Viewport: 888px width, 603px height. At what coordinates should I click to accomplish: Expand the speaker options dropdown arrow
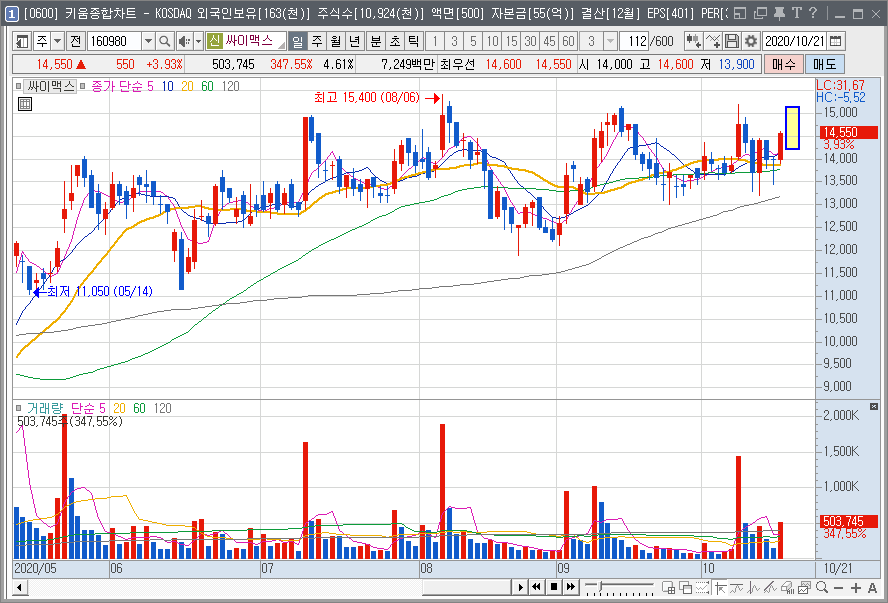click(198, 41)
